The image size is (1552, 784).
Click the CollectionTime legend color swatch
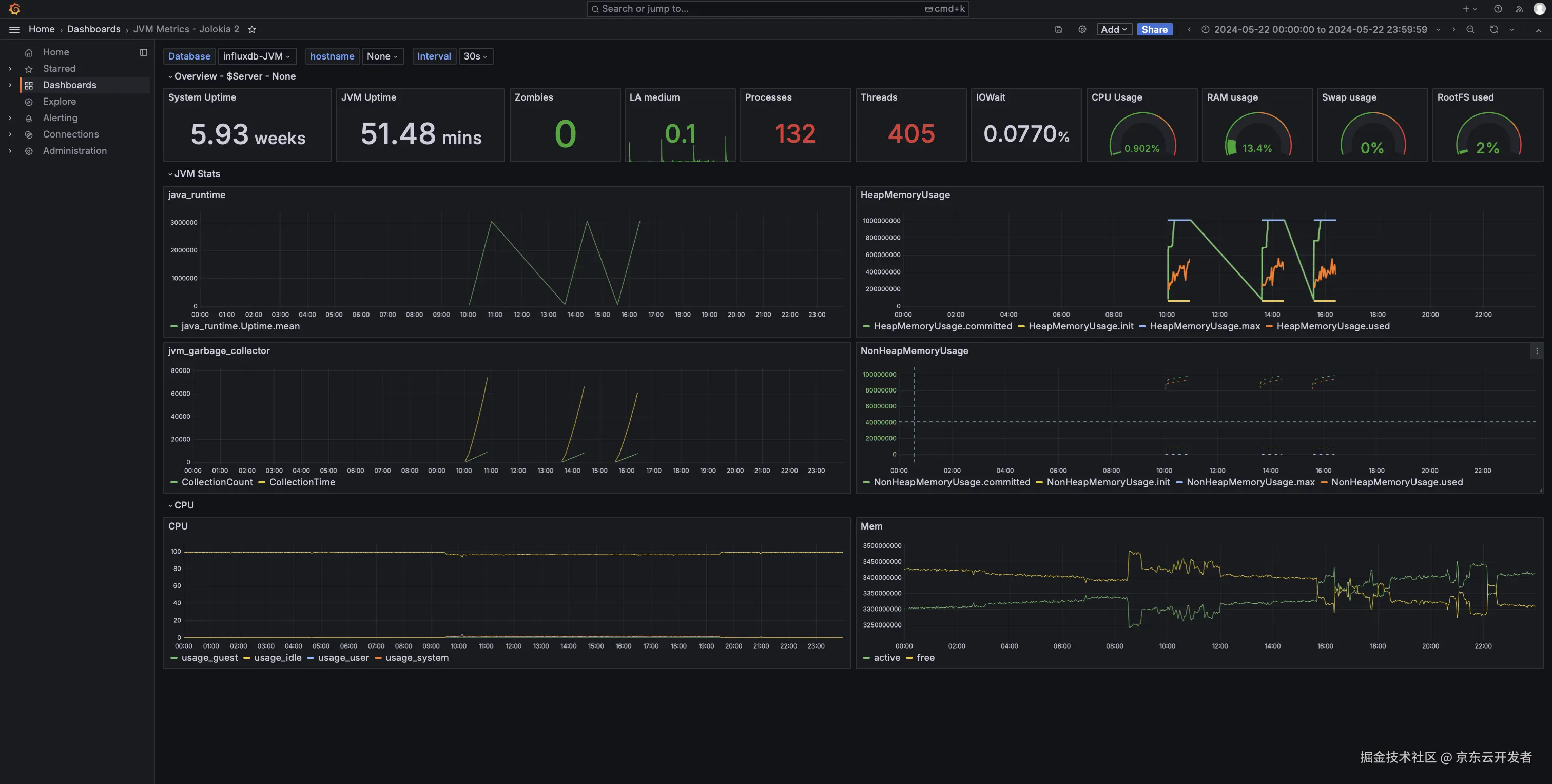tap(261, 483)
